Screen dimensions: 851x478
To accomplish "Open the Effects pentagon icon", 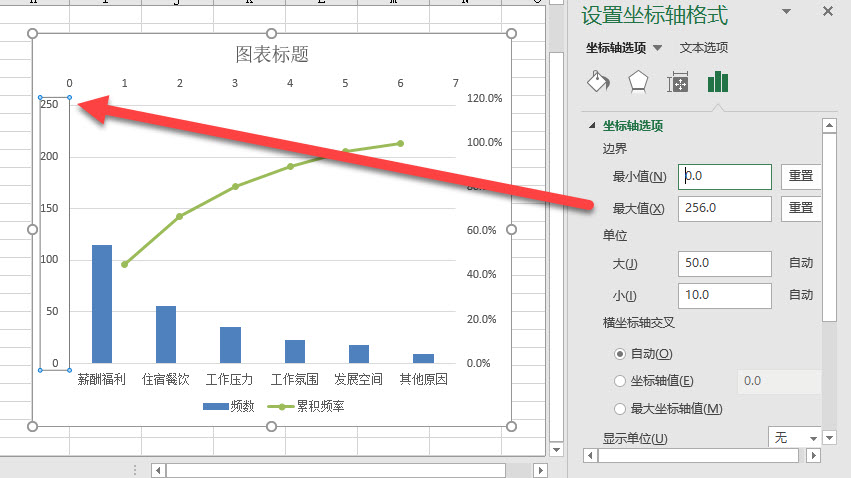I will 638,82.
